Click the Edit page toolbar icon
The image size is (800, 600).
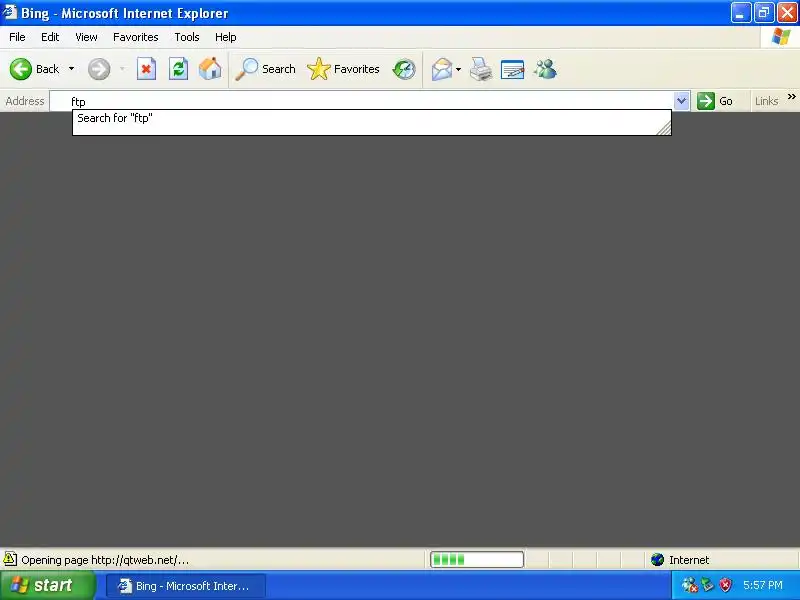(x=512, y=69)
